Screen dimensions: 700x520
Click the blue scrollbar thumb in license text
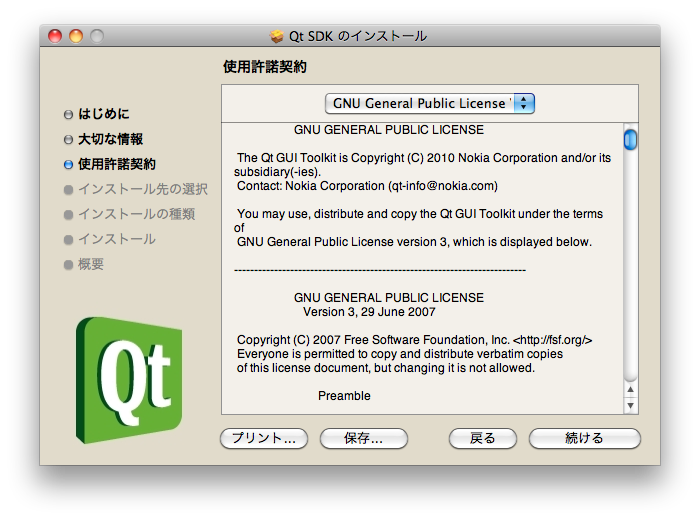[630, 139]
